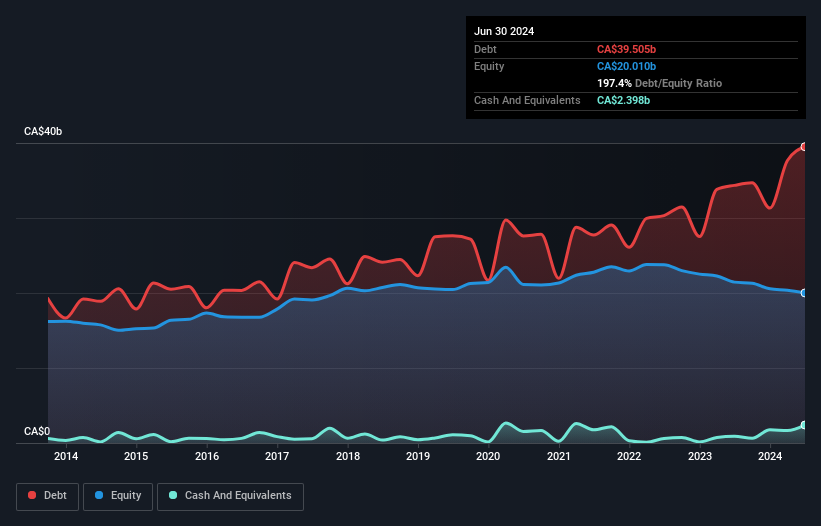The image size is (821, 526).
Task: Toggle Cash And Equivalents legend button
Action: (230, 496)
